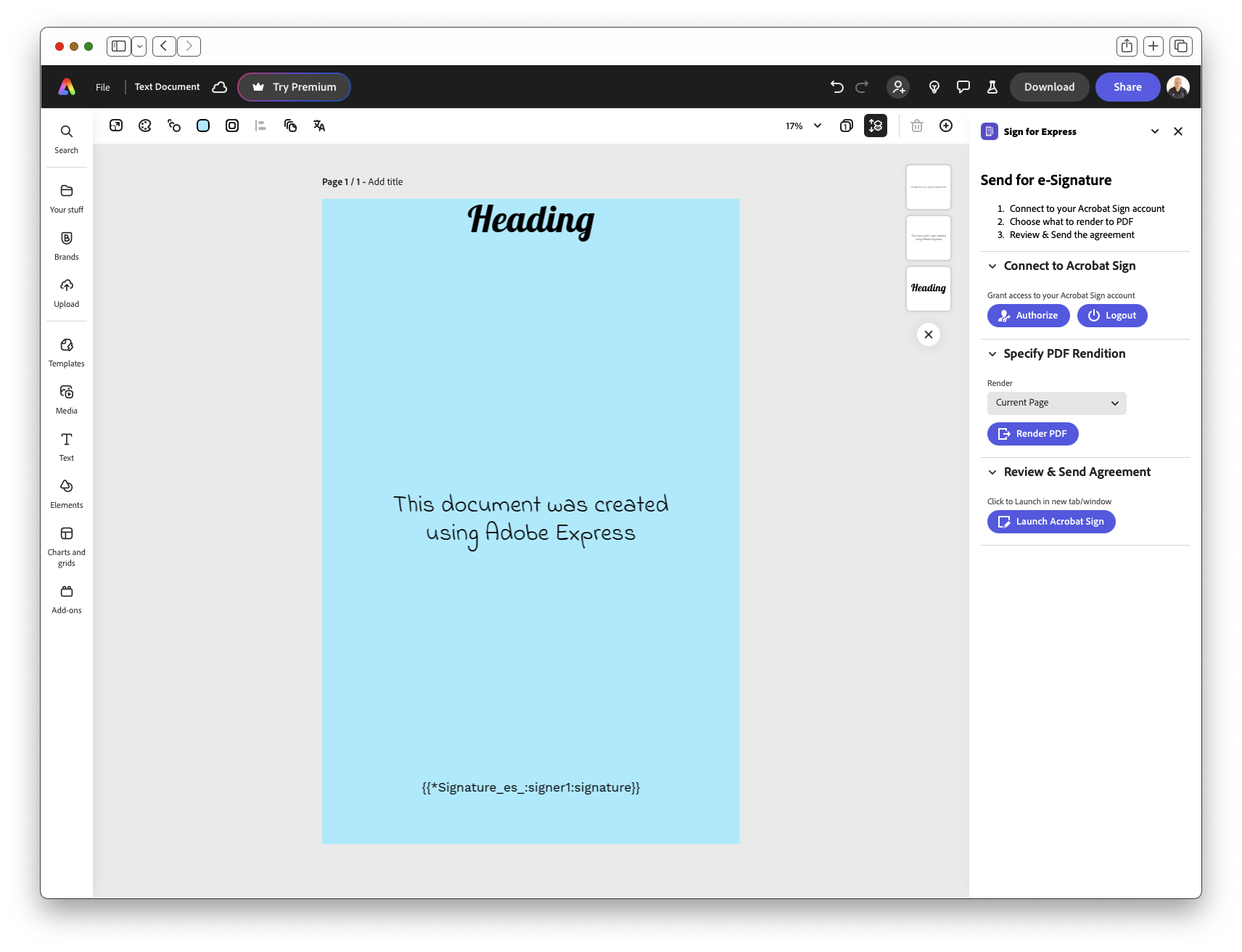Viewport: 1242px width, 952px height.
Task: Click the translate icon
Action: coord(319,126)
